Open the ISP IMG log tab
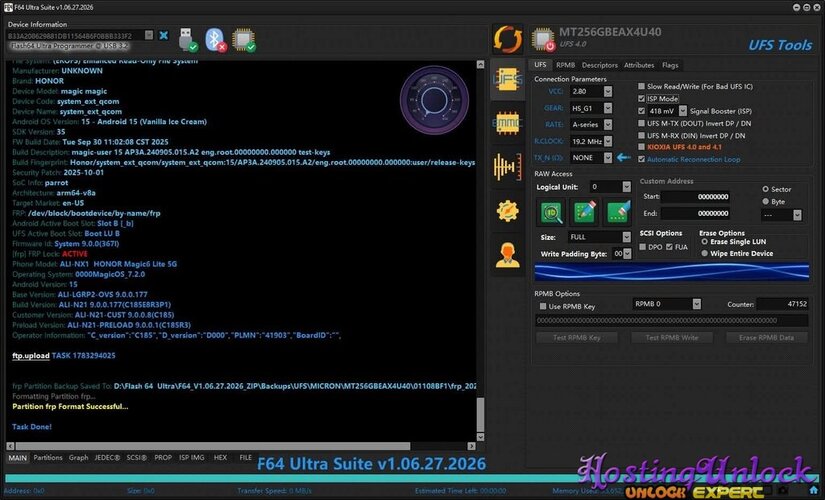Viewport: 825px width, 500px height. click(192, 457)
